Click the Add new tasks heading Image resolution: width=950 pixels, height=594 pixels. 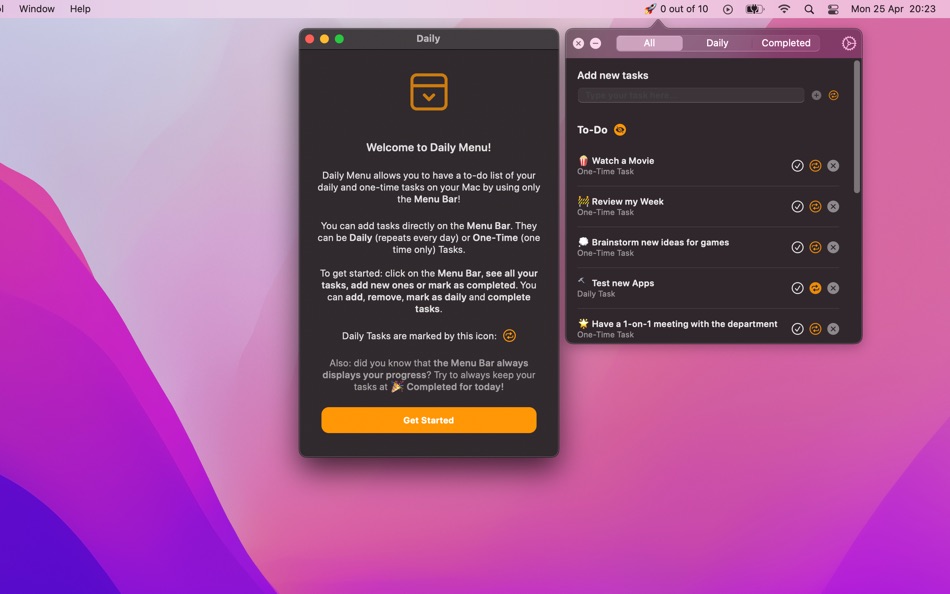point(613,75)
